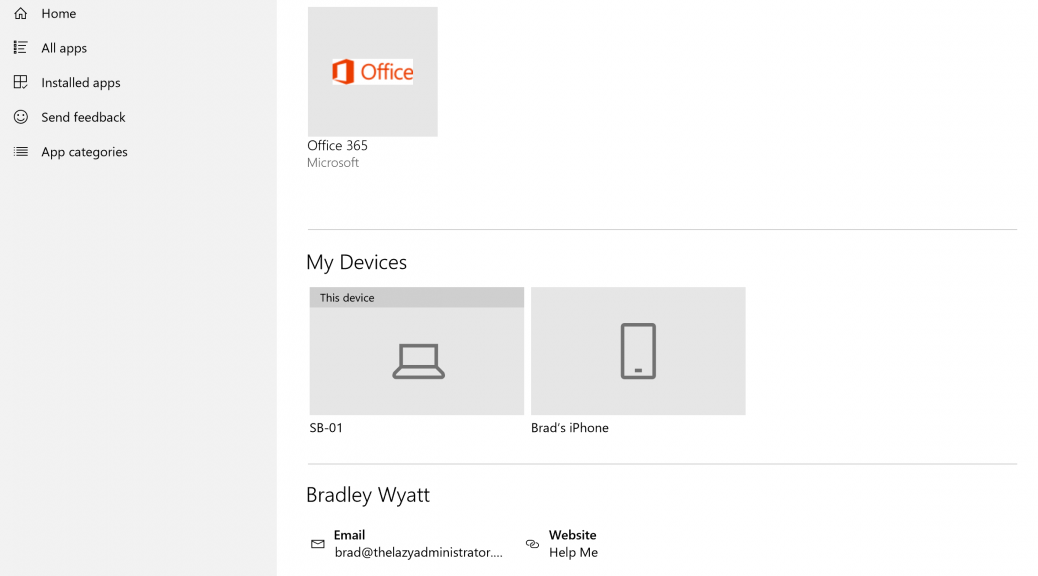The height and width of the screenshot is (576, 1038).
Task: Open the Office 365 app tile
Action: (x=373, y=72)
